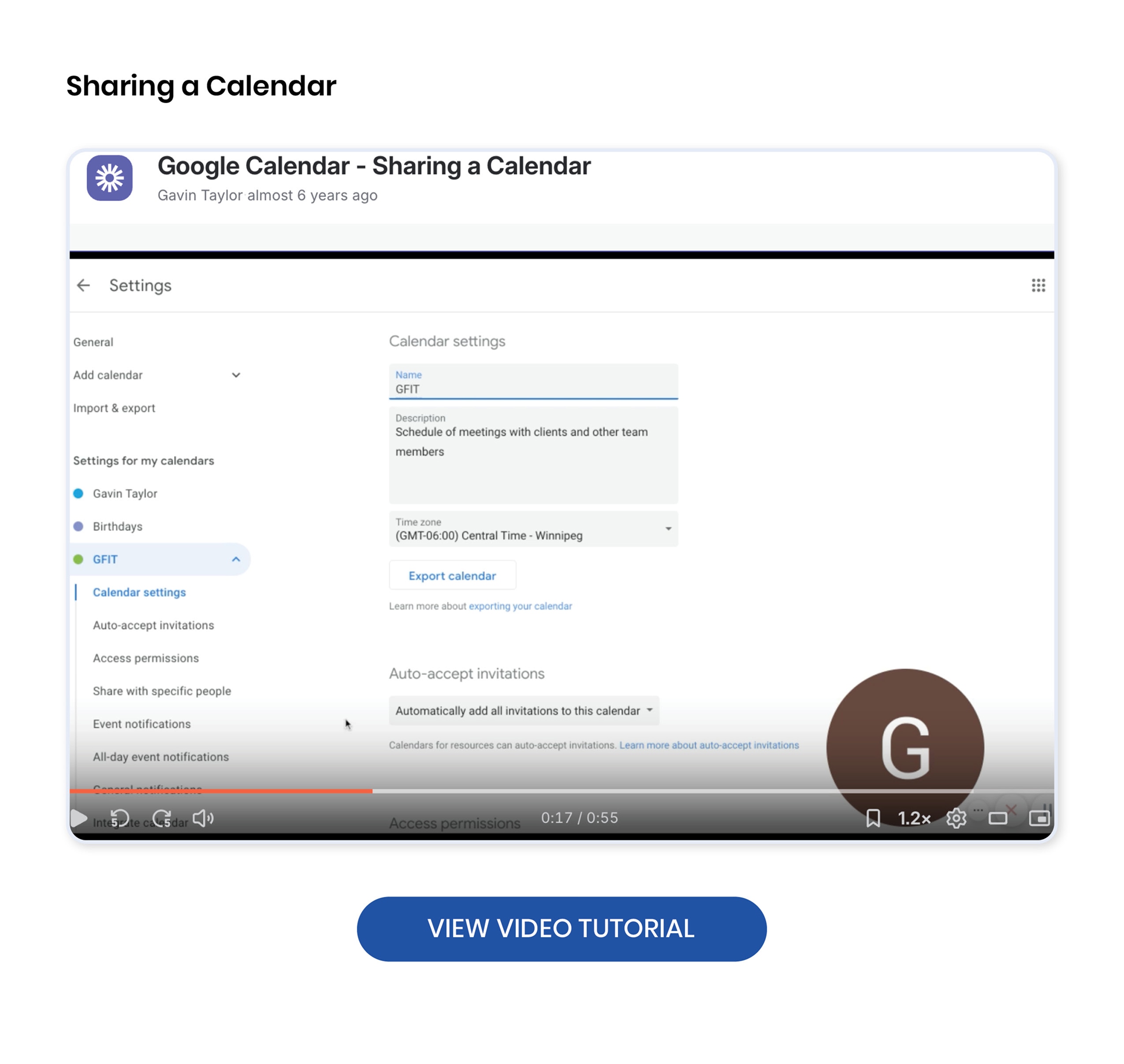Open video settings with the gear icon
1124x1064 pixels.
(956, 818)
